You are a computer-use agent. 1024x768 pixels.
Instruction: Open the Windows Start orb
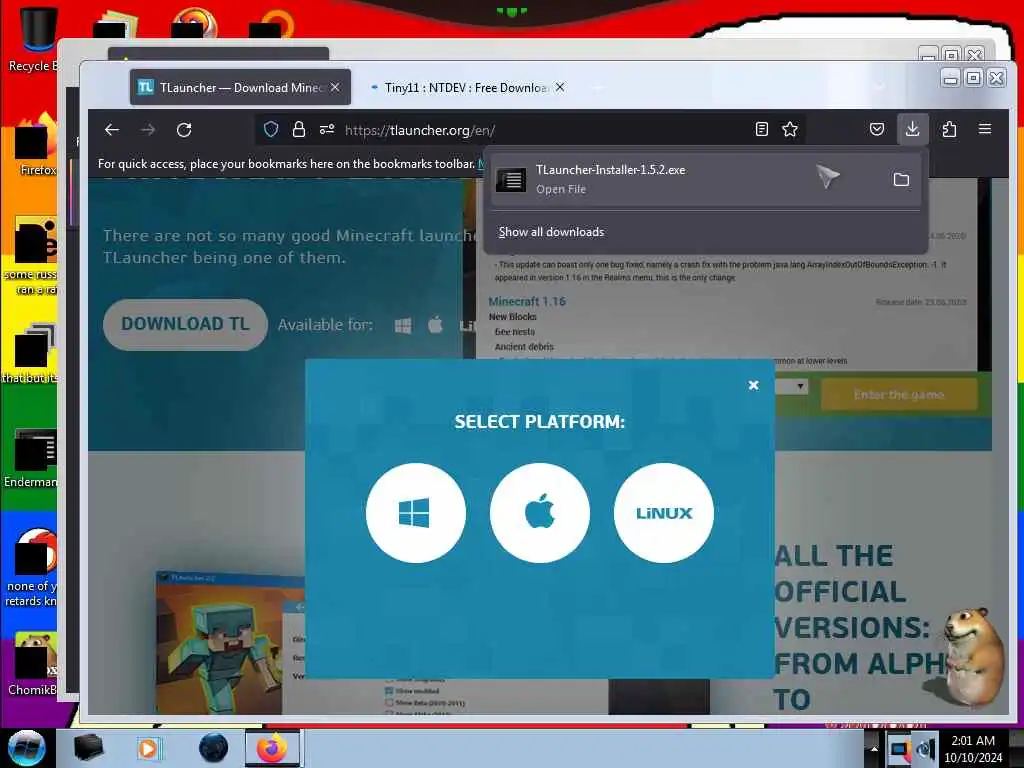(x=27, y=748)
